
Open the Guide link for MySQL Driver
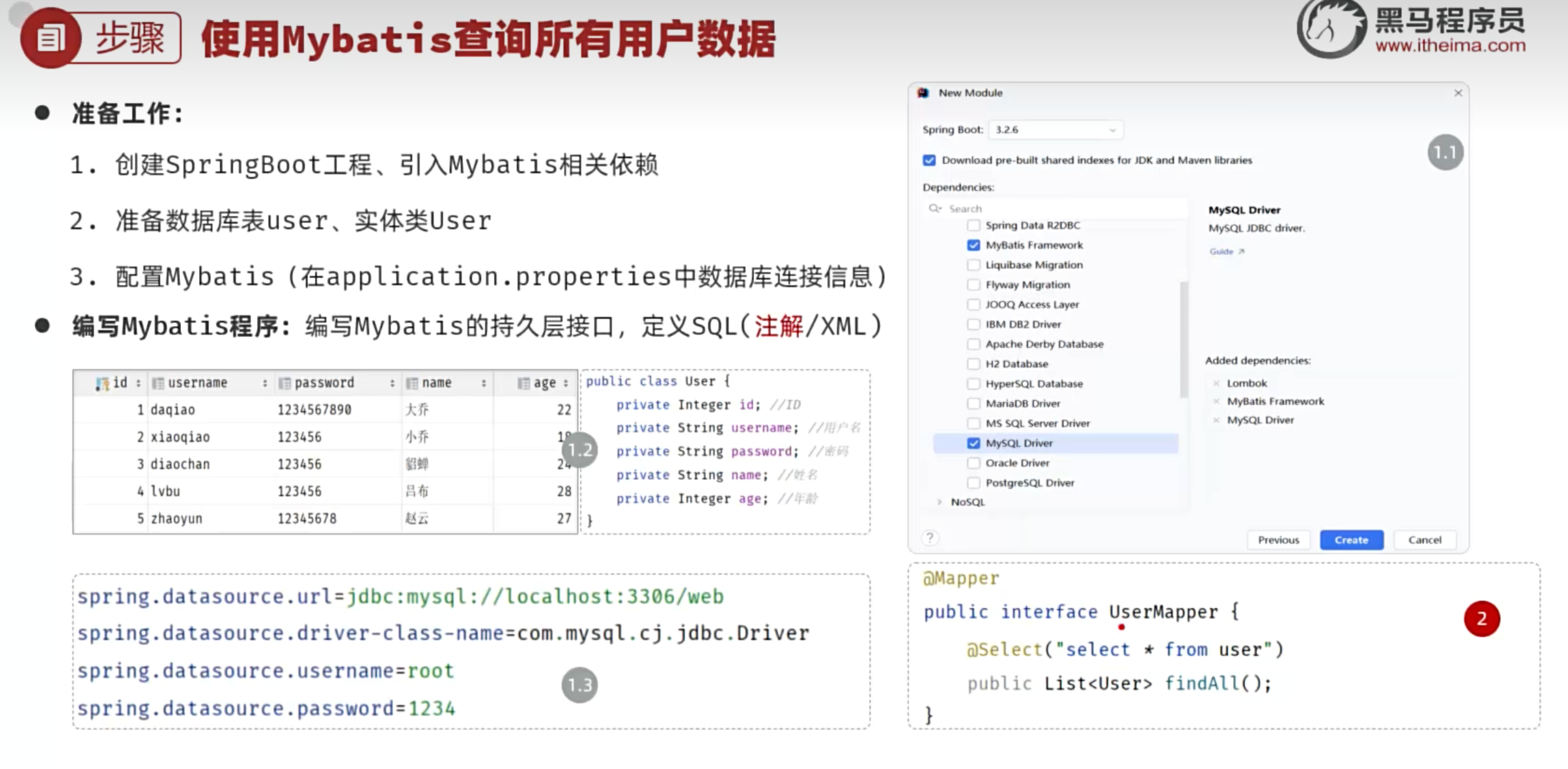[x=1226, y=251]
